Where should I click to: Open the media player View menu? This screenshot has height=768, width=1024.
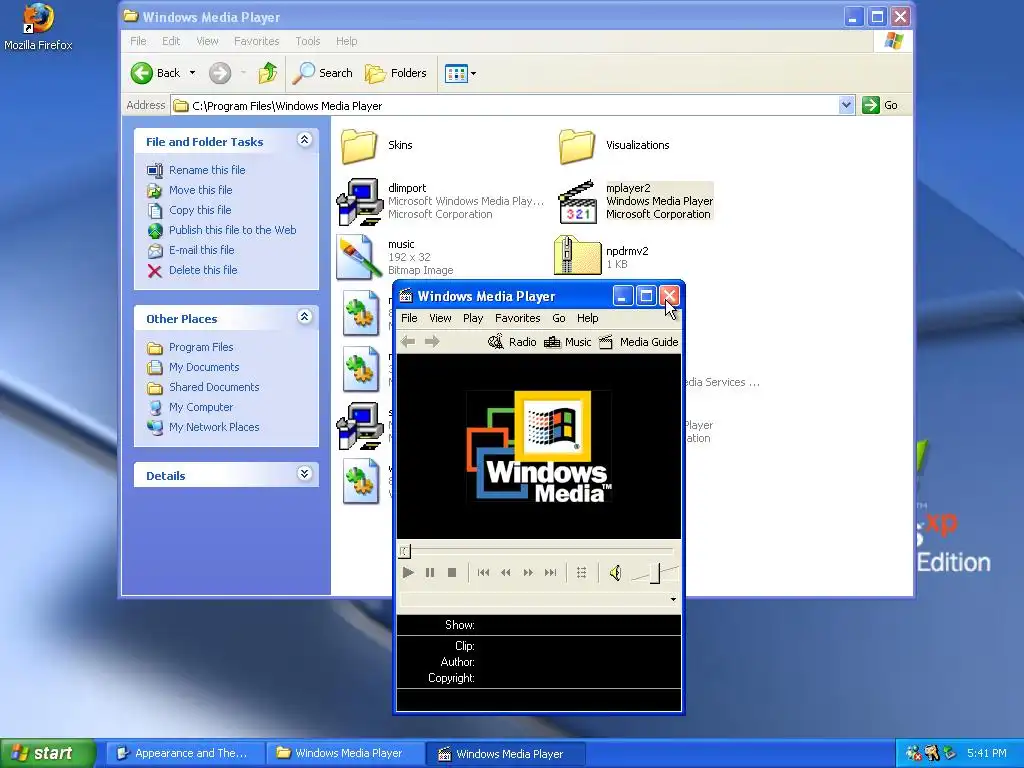(440, 318)
